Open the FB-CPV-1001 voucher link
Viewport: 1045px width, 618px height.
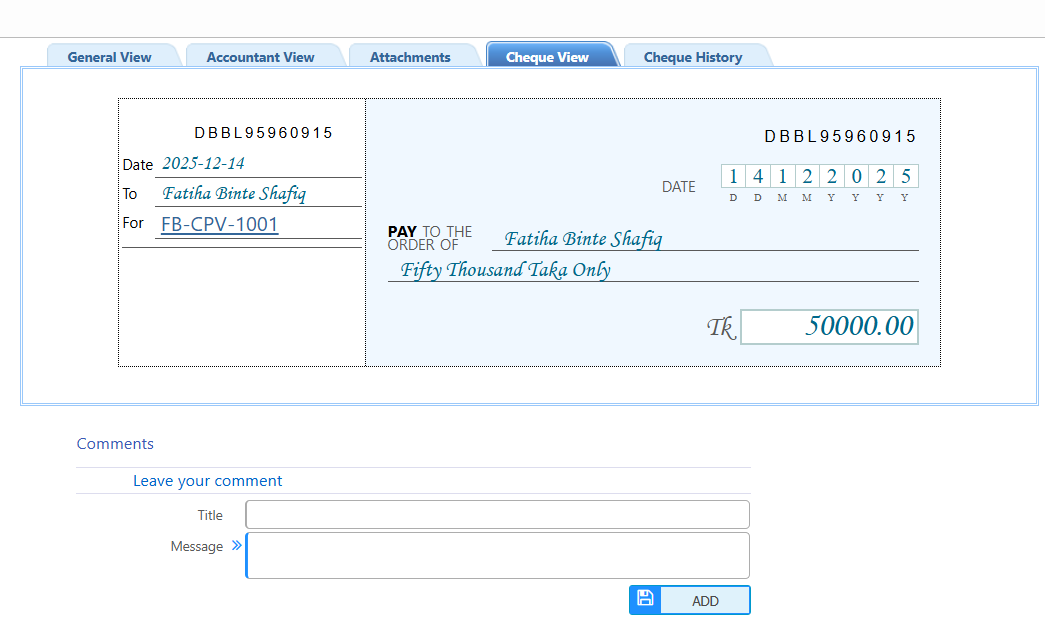219,224
